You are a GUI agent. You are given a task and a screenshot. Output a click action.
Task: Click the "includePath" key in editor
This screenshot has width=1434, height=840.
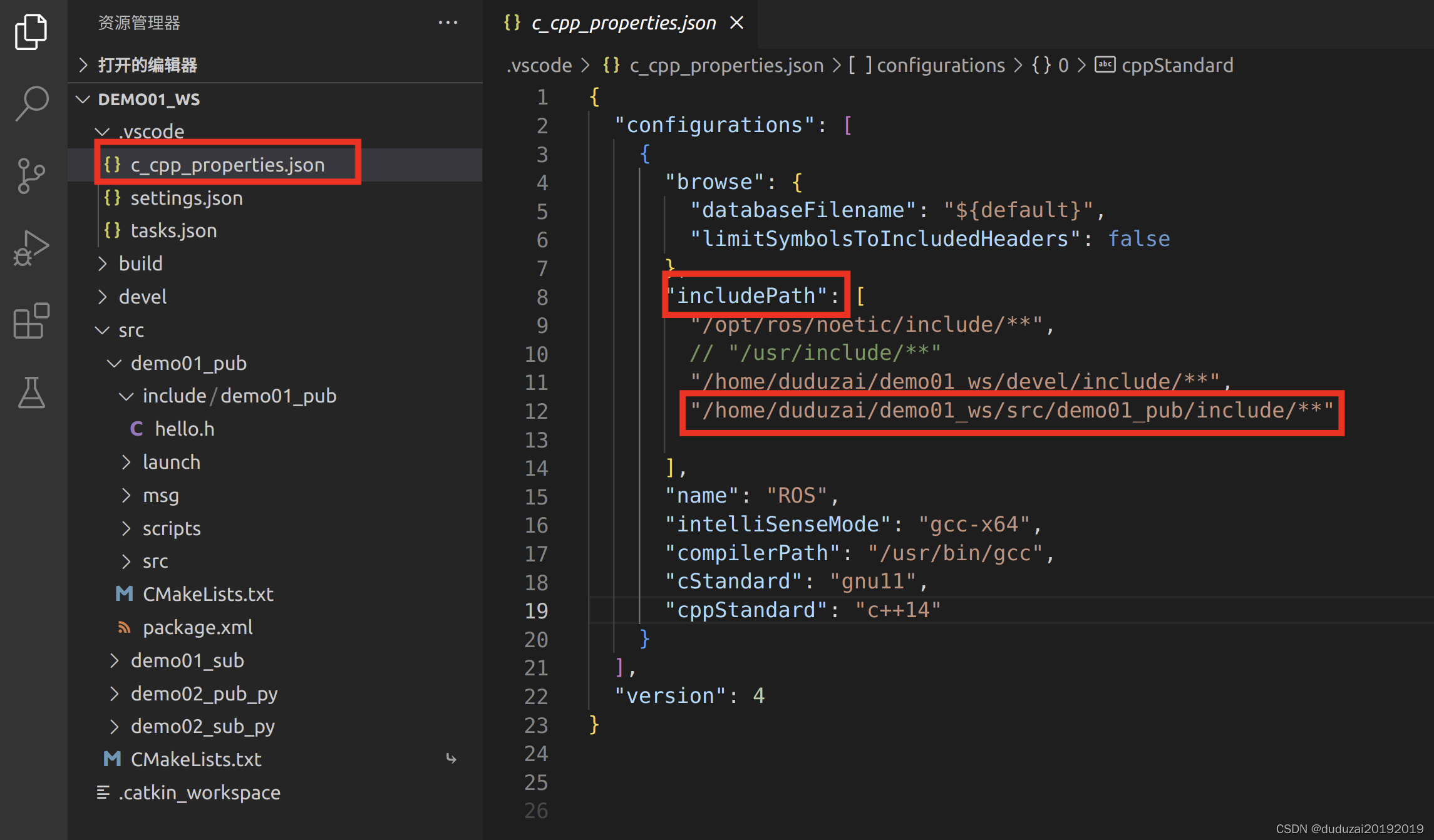pyautogui.click(x=746, y=295)
